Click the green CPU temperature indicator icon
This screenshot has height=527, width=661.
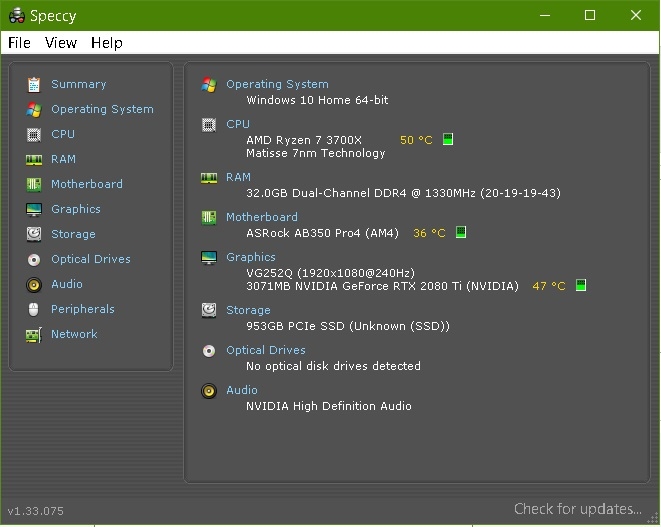[x=448, y=139]
